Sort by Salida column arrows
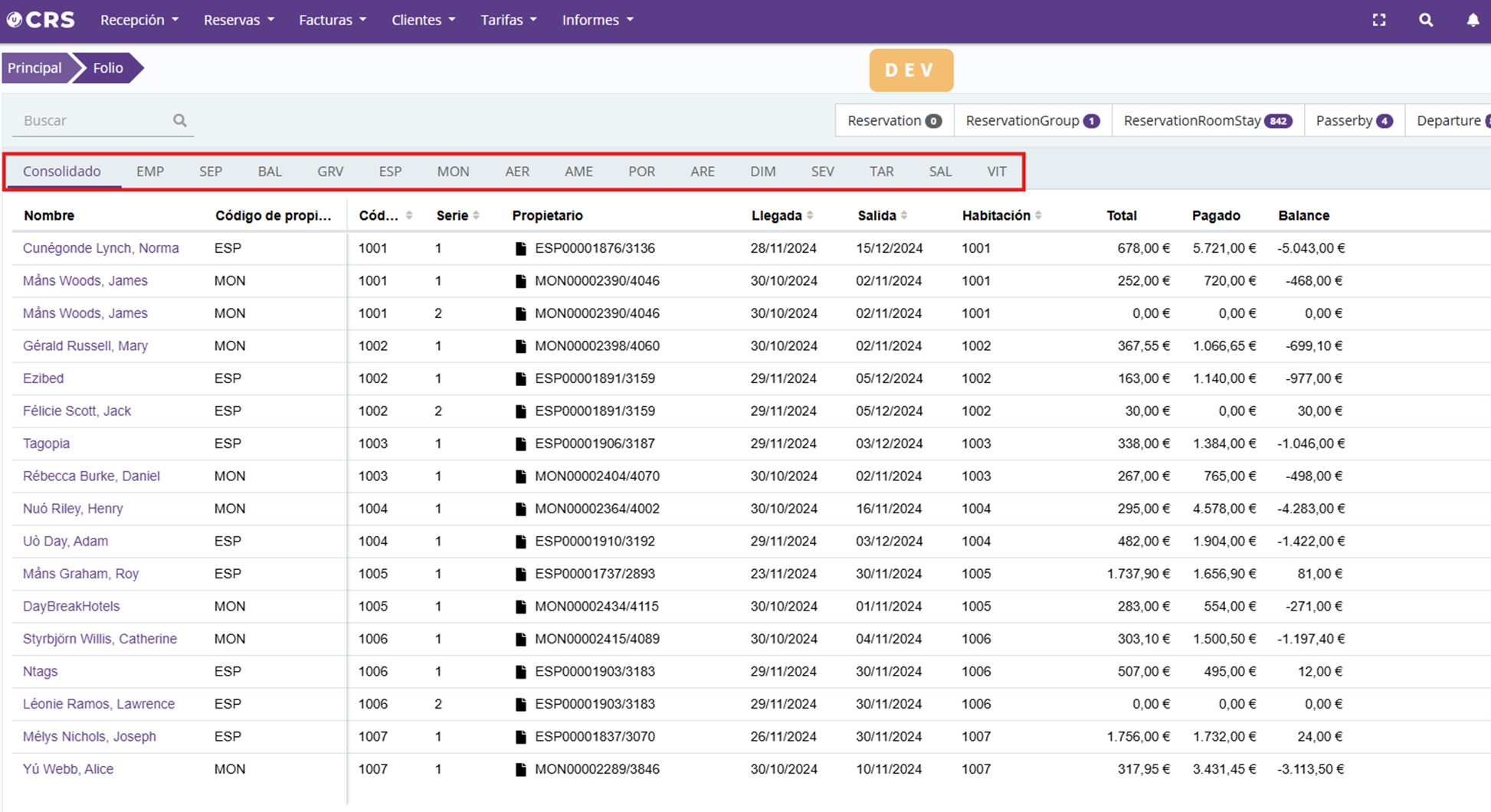 pos(904,215)
